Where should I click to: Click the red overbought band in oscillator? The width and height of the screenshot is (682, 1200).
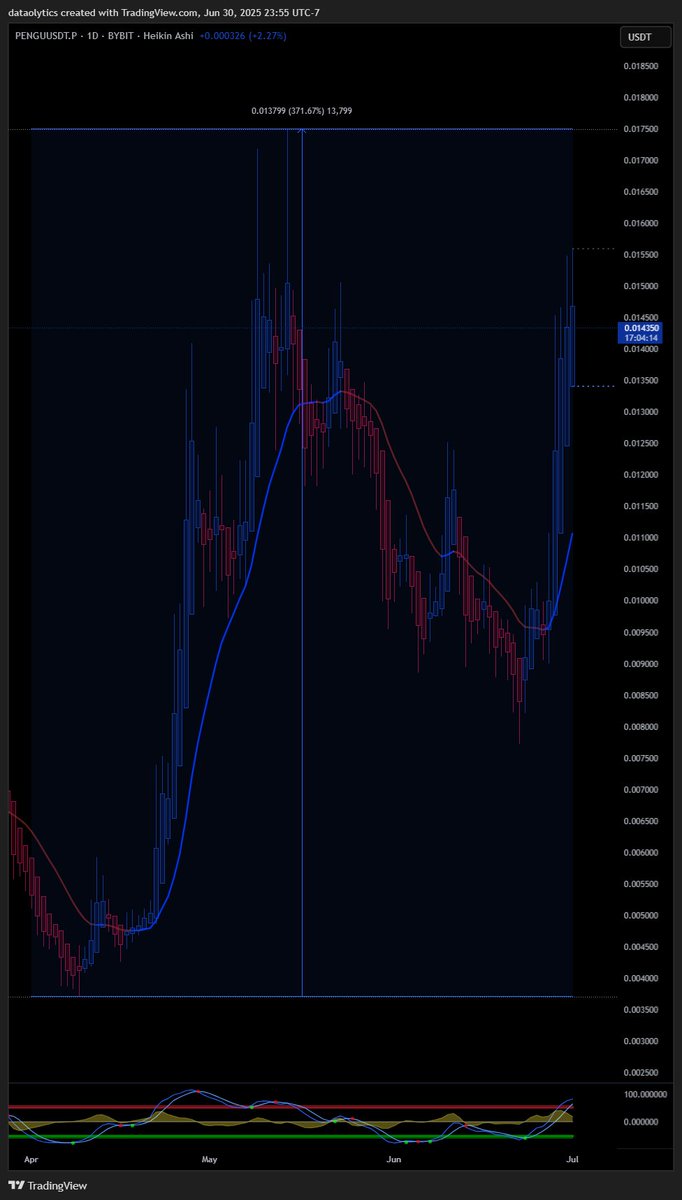click(290, 1107)
